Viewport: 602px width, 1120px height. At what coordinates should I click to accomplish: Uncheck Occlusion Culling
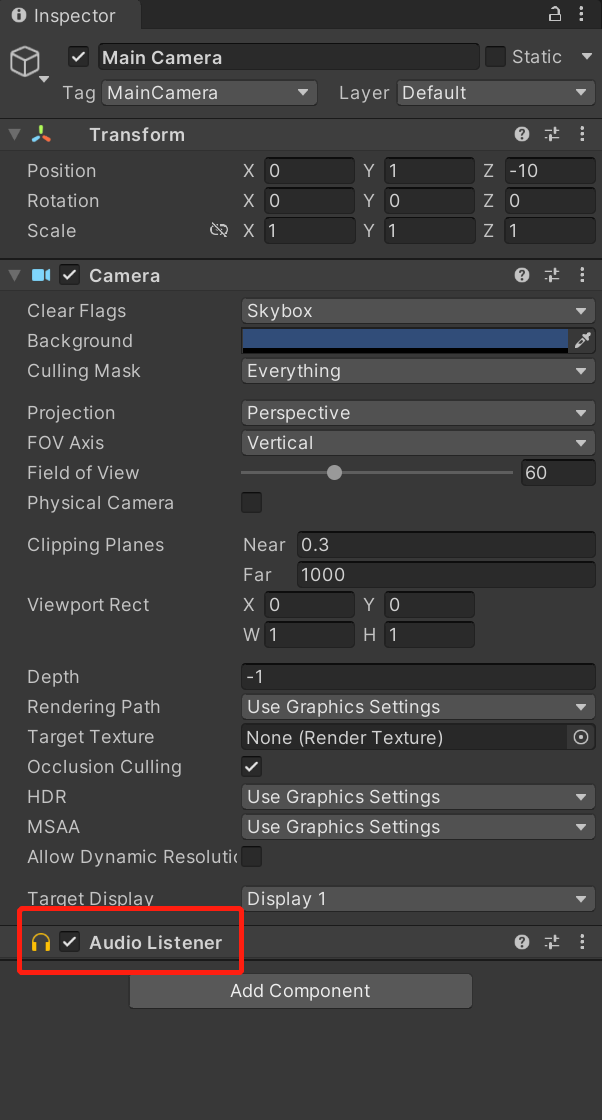[x=252, y=767]
